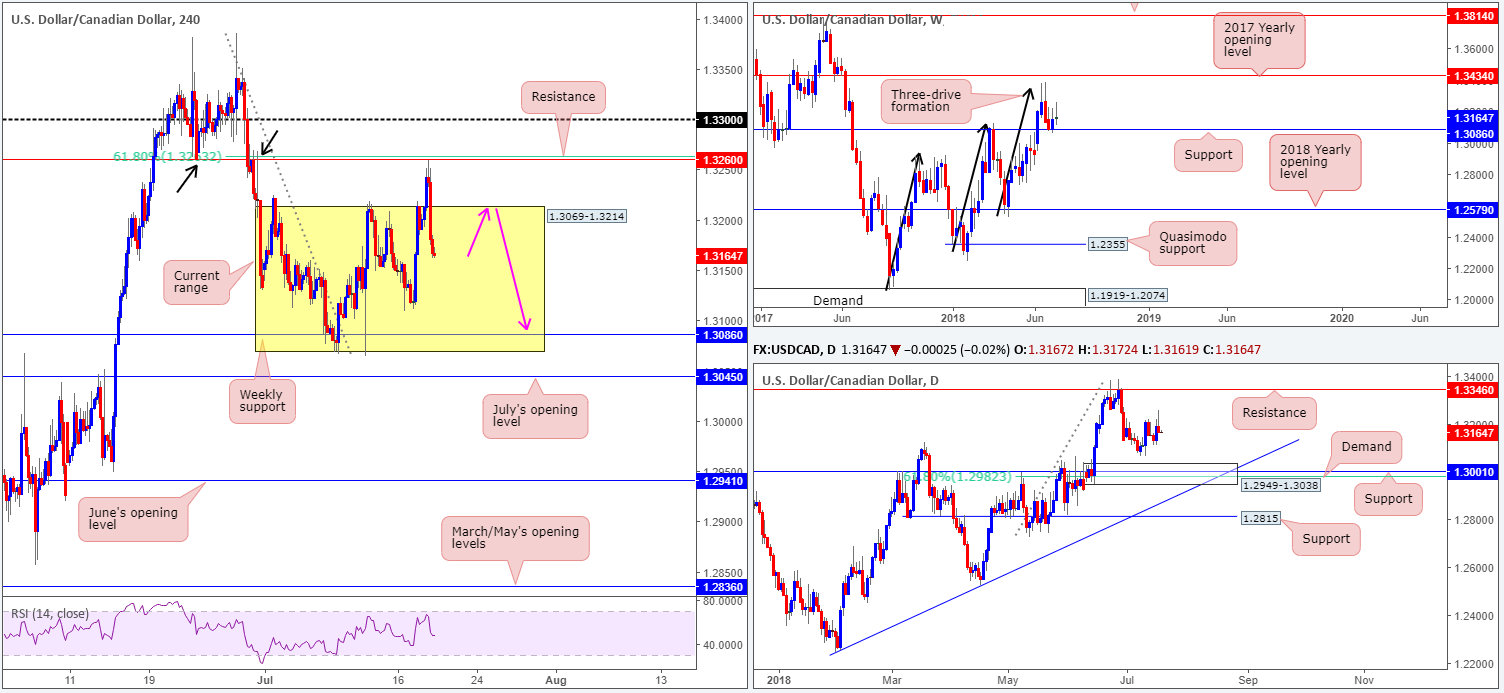Click the RSI (14, close) indicator label

(x=51, y=613)
